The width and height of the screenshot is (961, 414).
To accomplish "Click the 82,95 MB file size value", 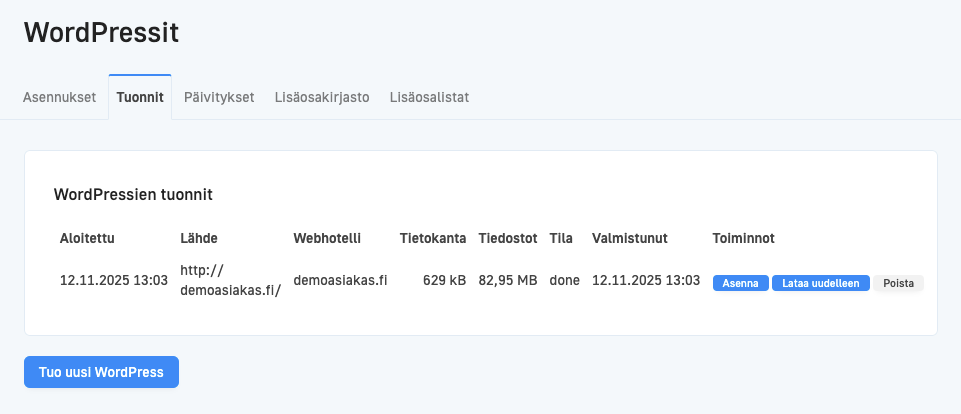I will 508,281.
